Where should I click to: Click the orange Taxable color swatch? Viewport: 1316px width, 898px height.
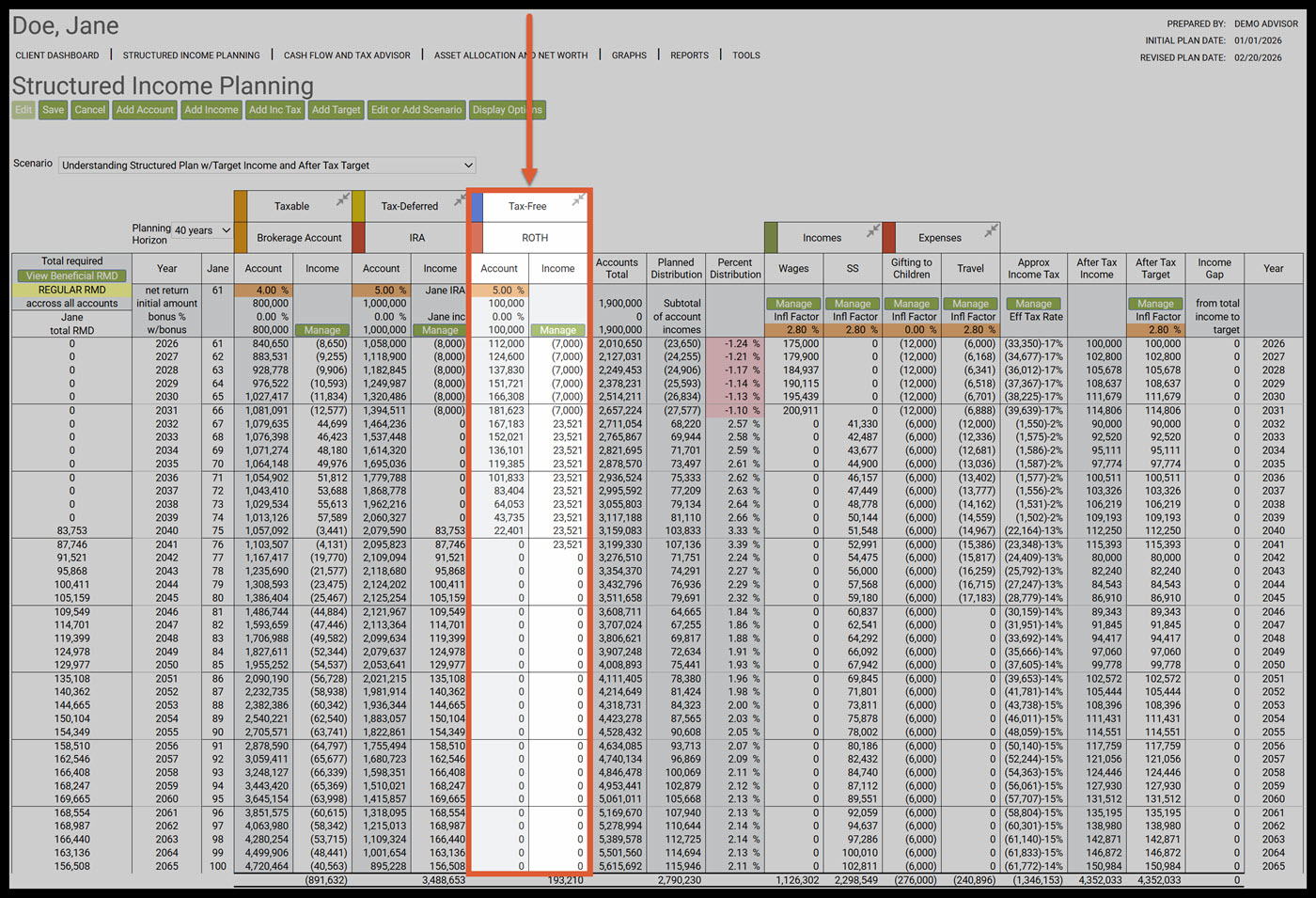click(241, 206)
